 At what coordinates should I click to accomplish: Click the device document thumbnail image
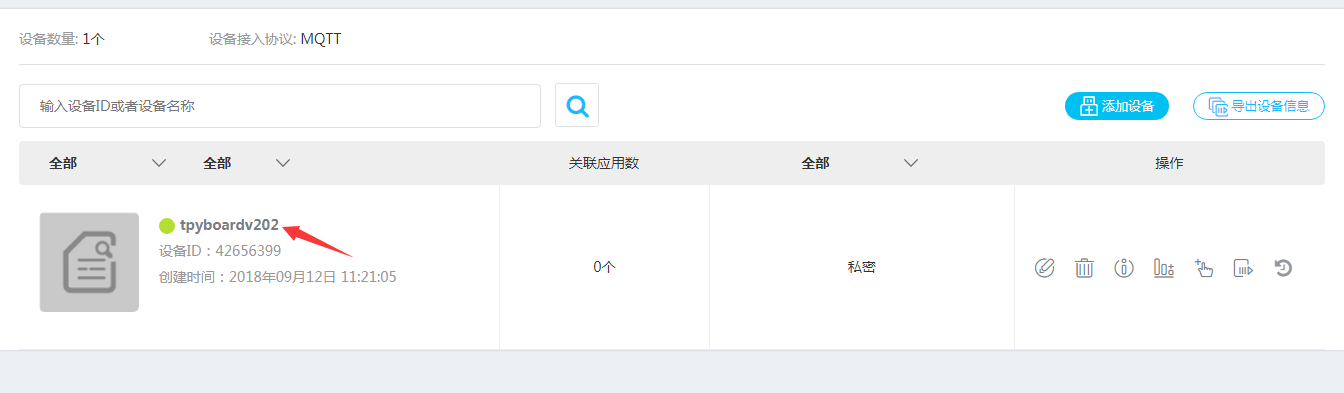(89, 262)
